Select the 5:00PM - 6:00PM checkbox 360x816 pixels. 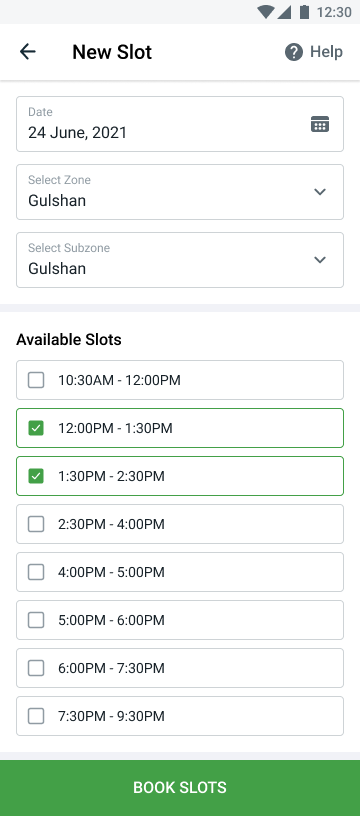[x=36, y=620]
